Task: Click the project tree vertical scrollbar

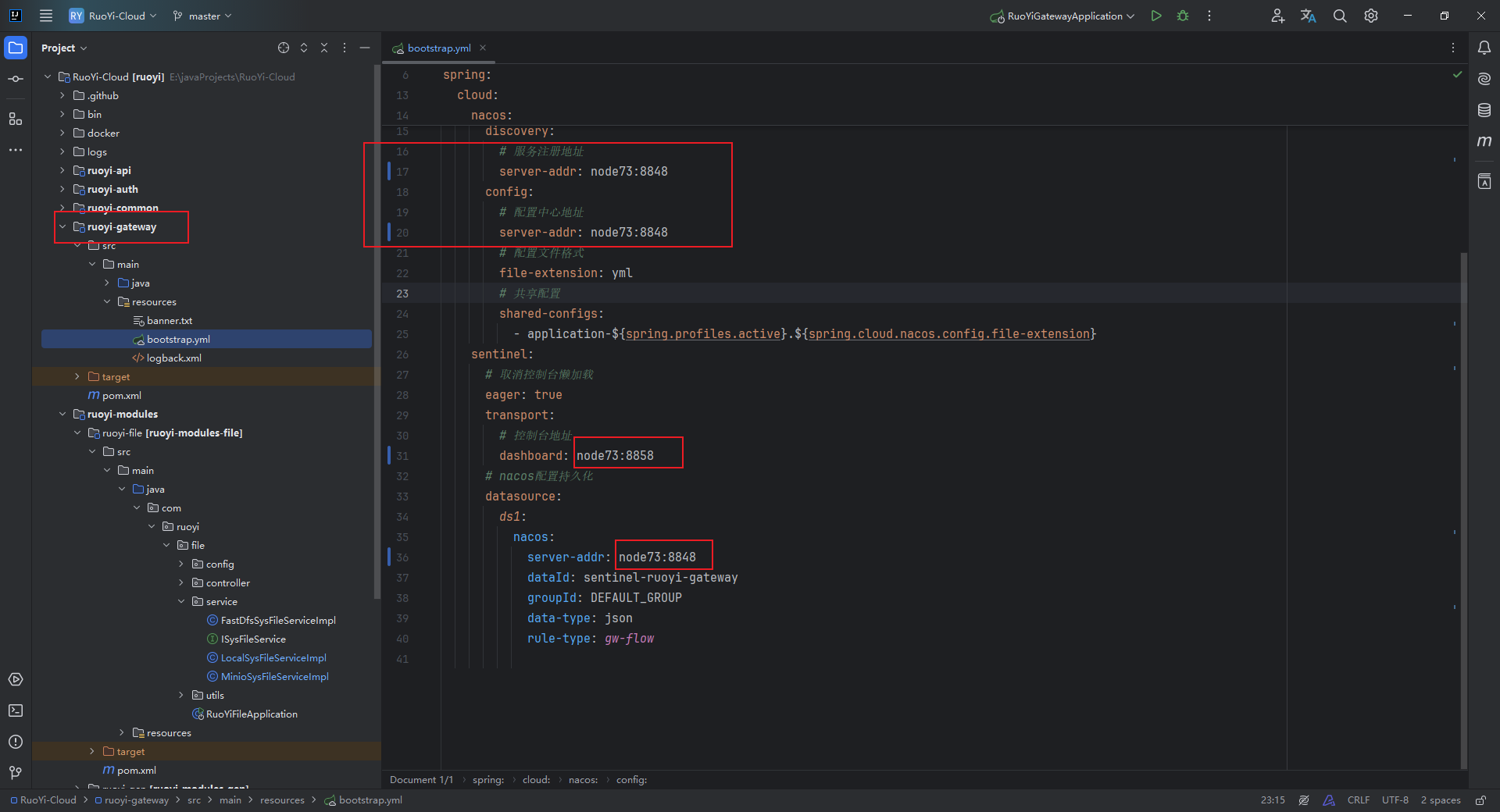Action: pyautogui.click(x=377, y=332)
